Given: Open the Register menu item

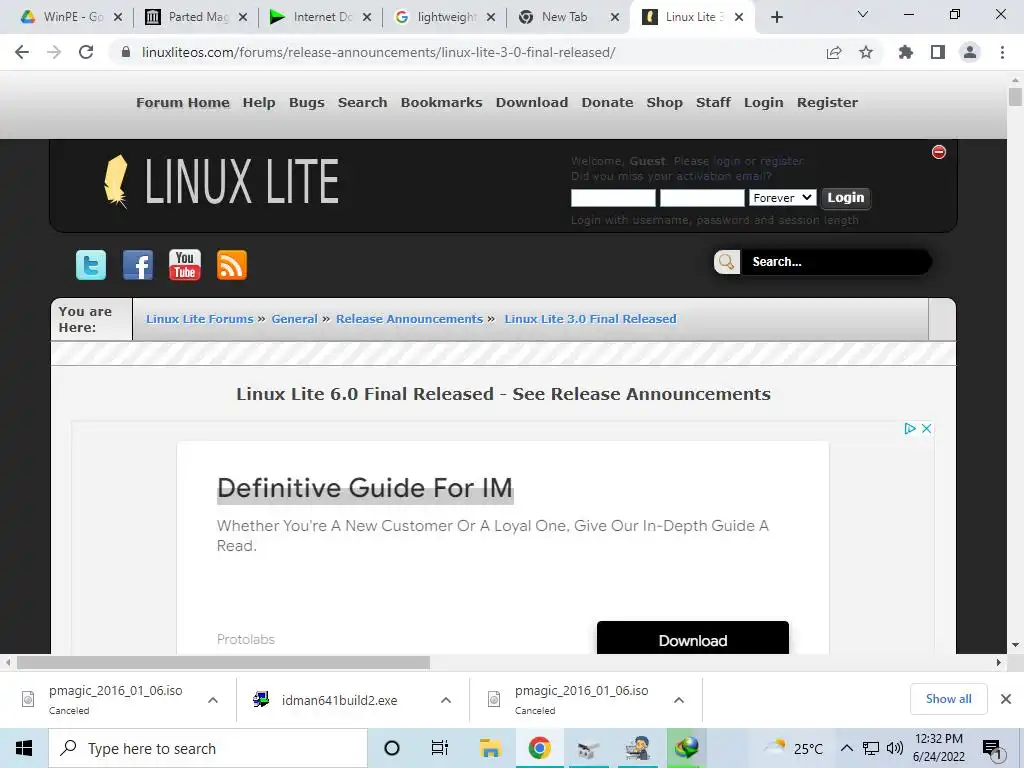Looking at the screenshot, I should 827,103.
